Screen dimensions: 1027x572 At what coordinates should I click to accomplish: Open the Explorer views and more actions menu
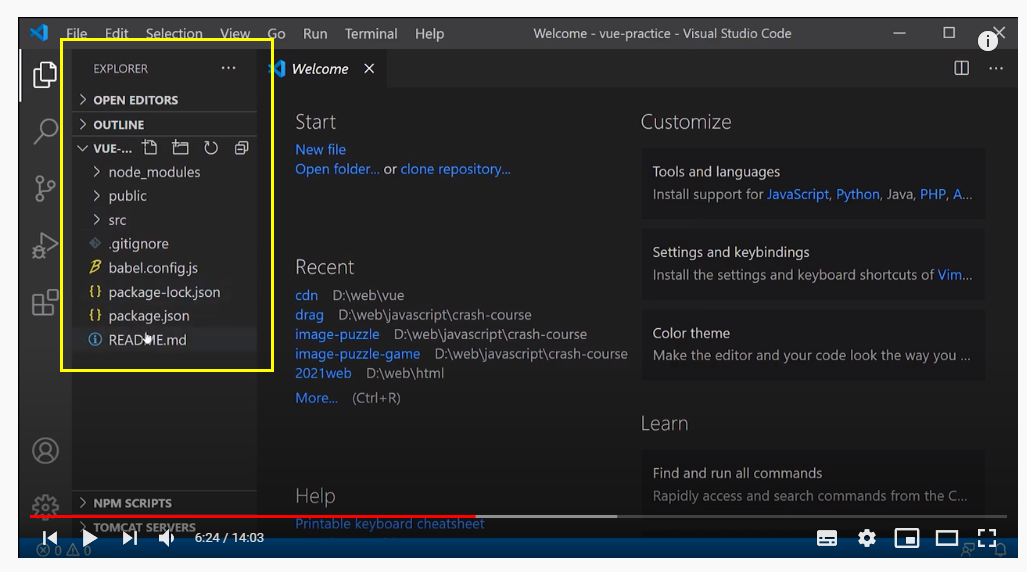tap(228, 68)
